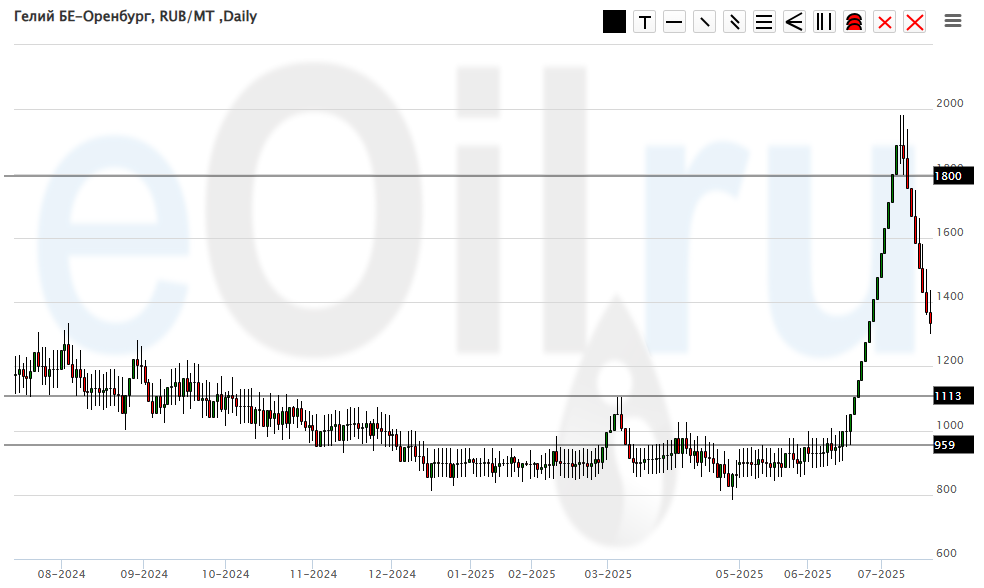The image size is (984, 588).
Task: Select the vertical lines tool
Action: tap(824, 22)
